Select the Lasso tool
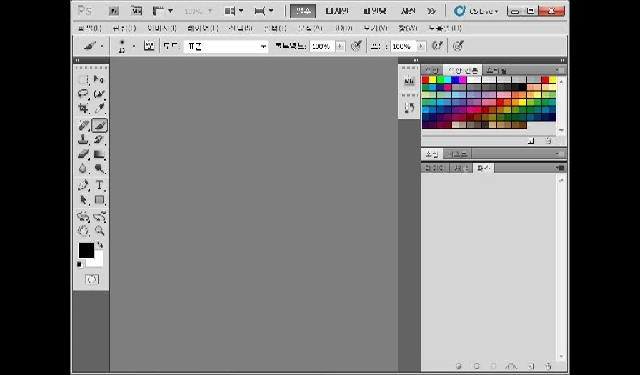 click(x=83, y=94)
